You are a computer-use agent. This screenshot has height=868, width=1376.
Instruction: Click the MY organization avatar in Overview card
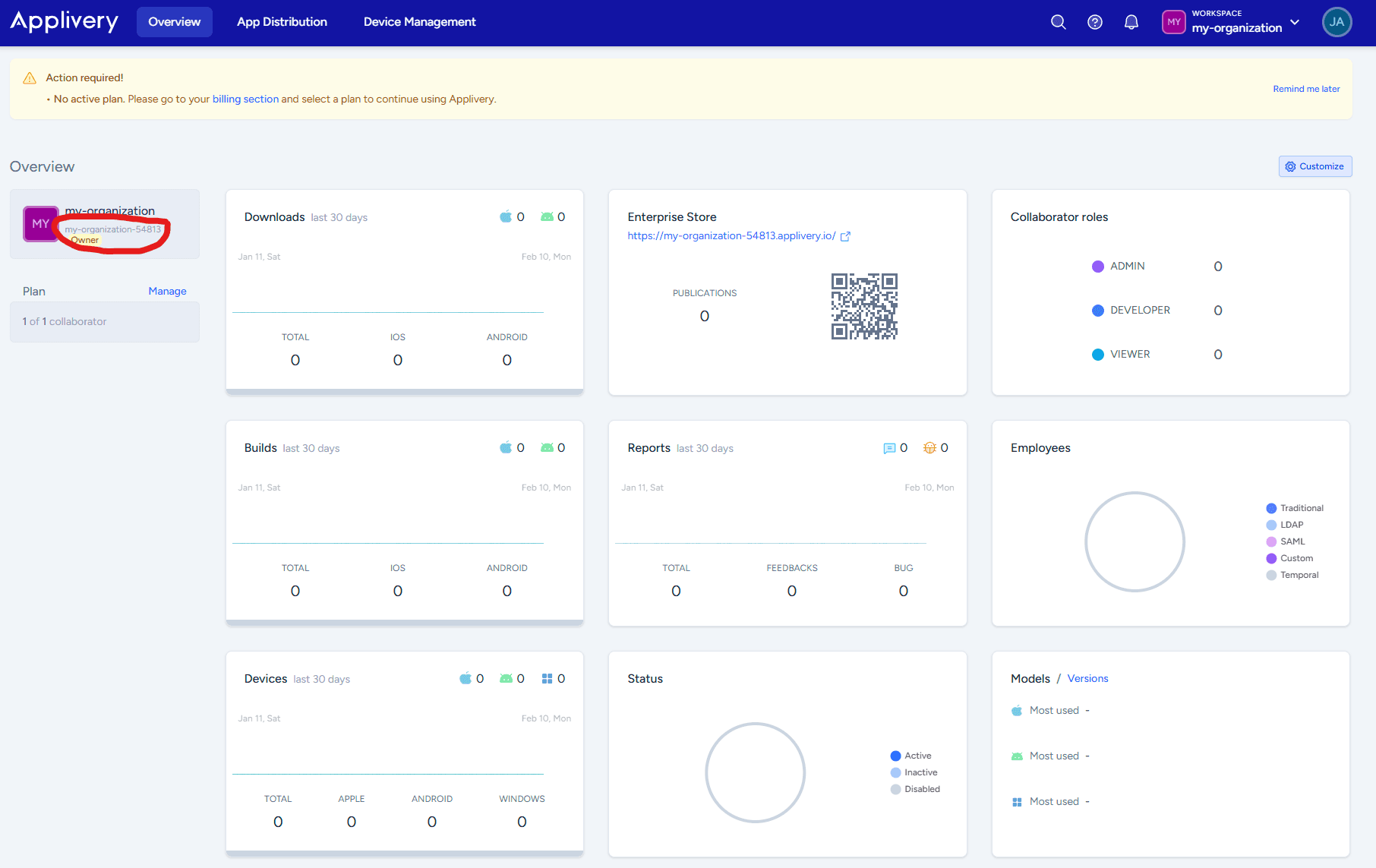(x=41, y=224)
